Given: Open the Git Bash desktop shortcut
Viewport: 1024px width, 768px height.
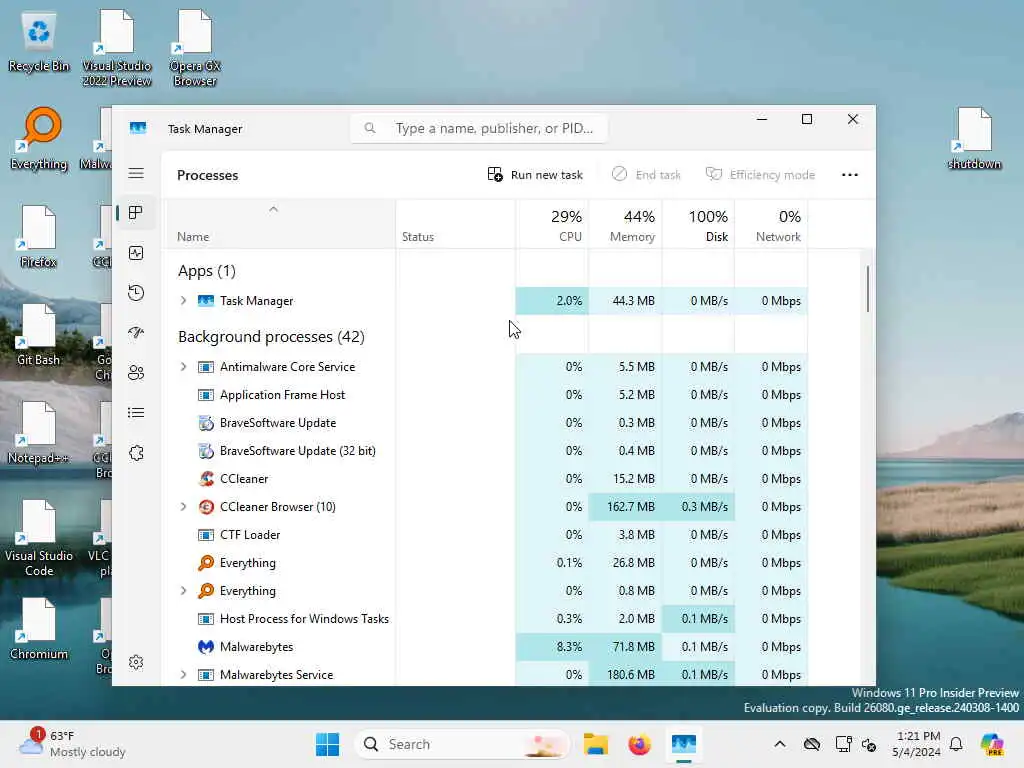Looking at the screenshot, I should click(39, 335).
